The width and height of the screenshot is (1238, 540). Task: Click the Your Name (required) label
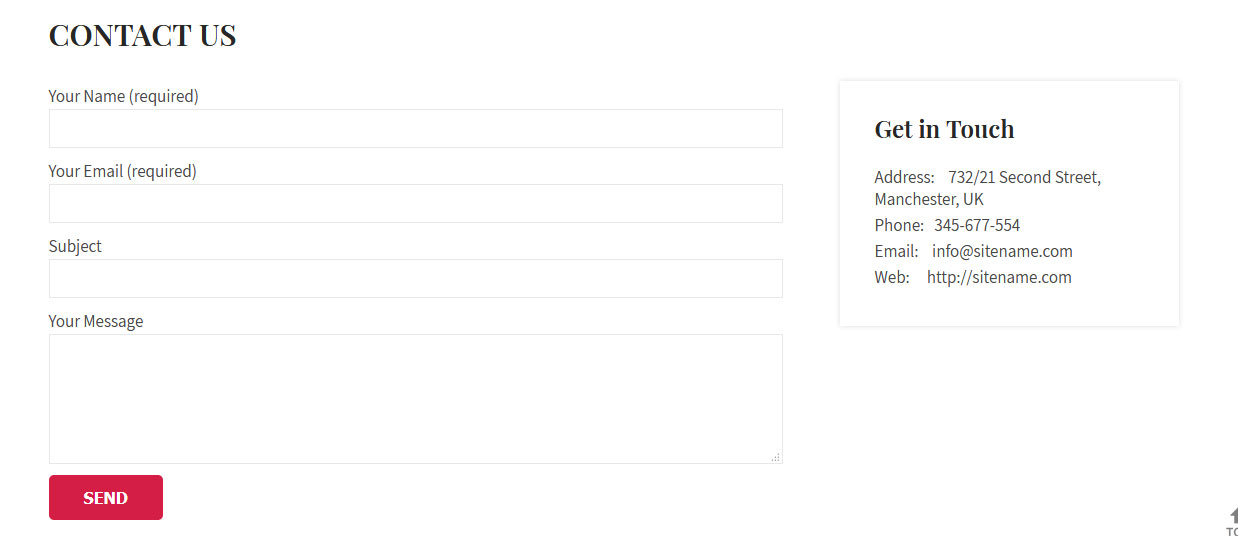click(124, 96)
